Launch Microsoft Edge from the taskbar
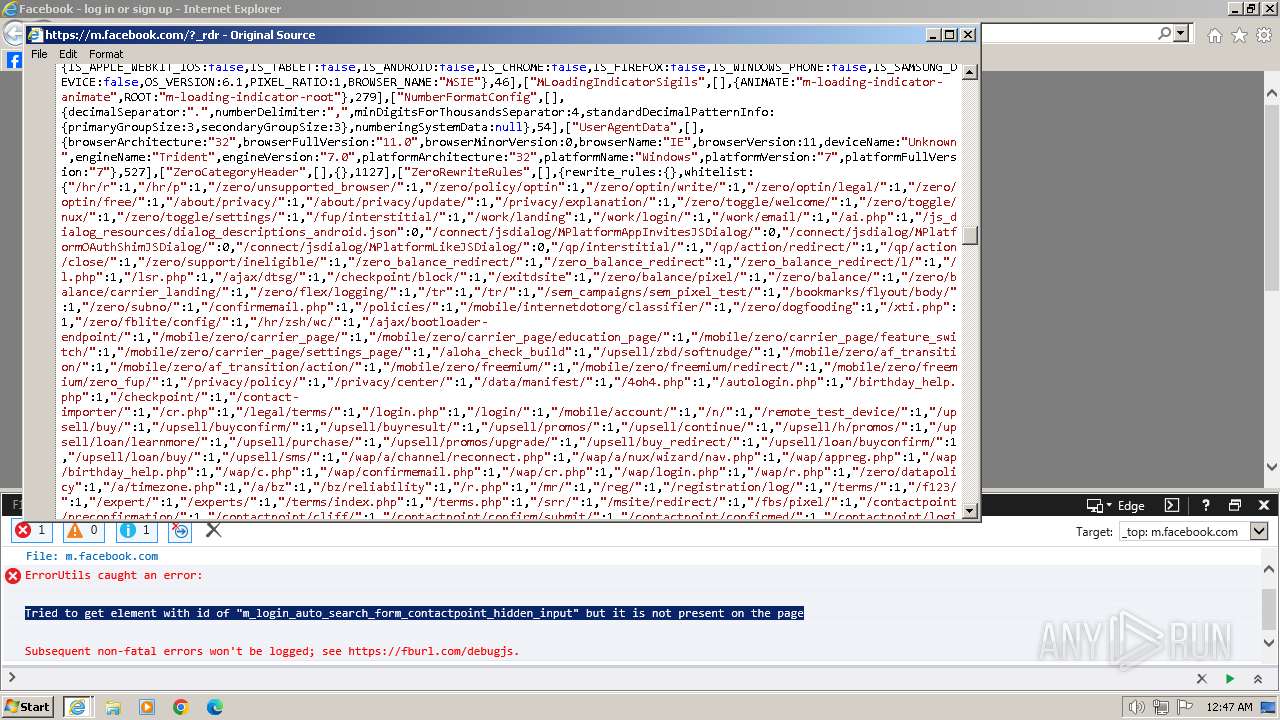This screenshot has width=1280, height=720. point(215,707)
